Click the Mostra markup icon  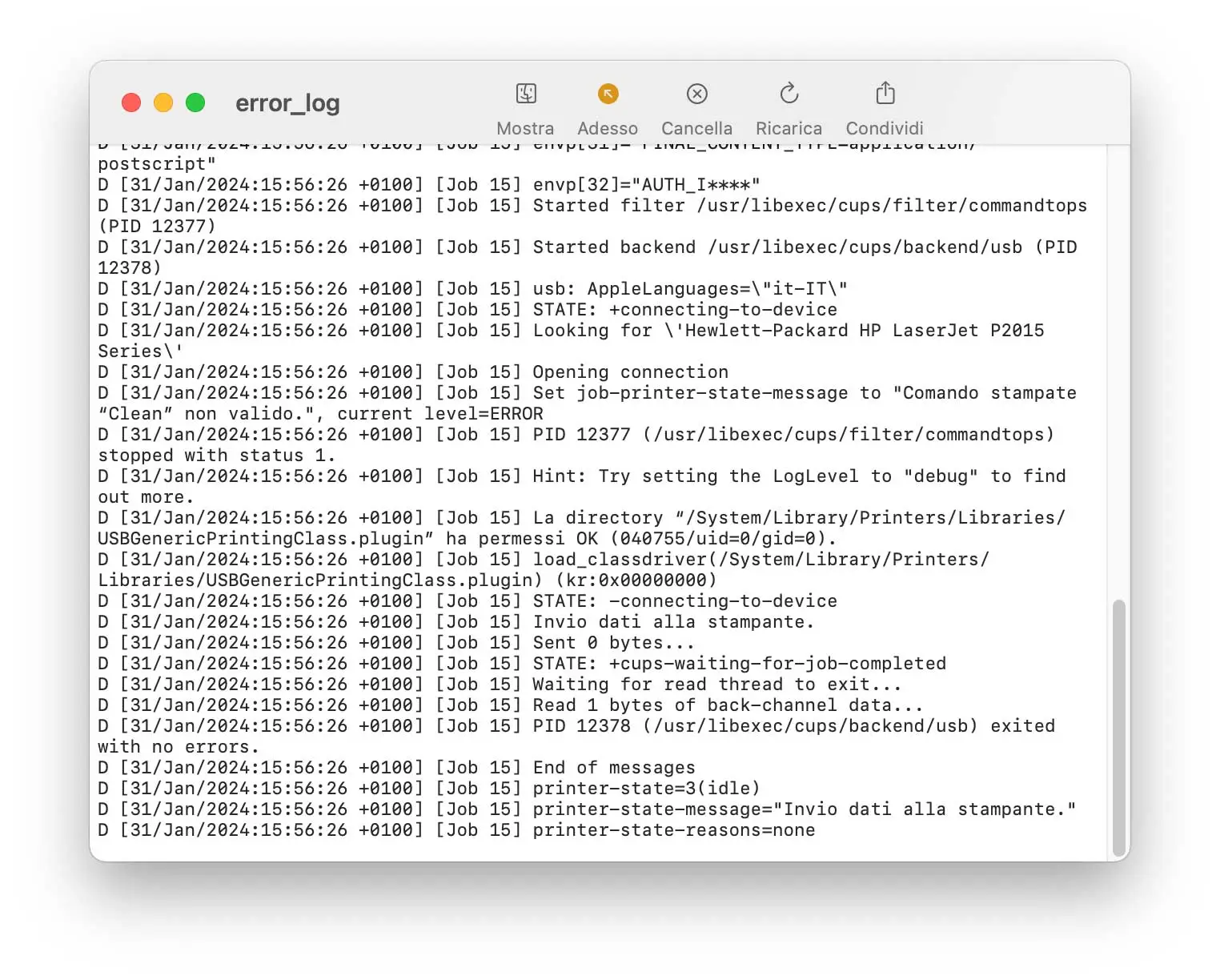525,94
